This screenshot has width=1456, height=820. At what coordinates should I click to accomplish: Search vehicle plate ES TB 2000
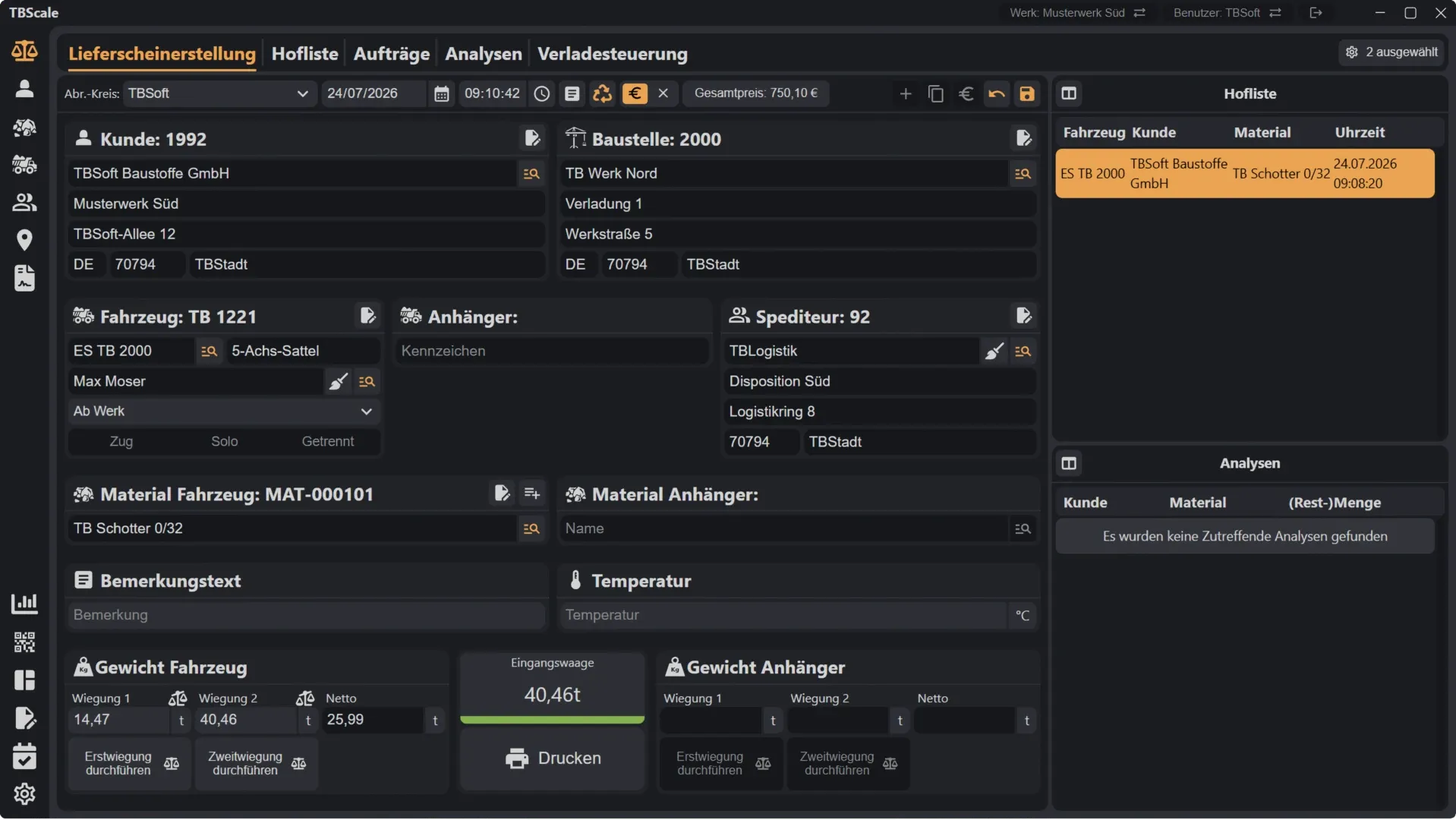tap(209, 352)
